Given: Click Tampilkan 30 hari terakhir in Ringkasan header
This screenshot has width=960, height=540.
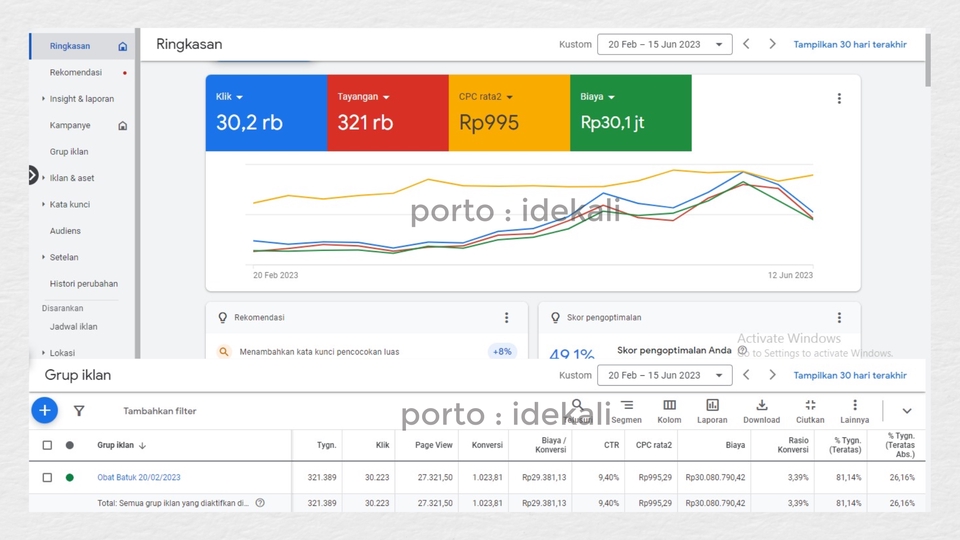Looking at the screenshot, I should (850, 44).
